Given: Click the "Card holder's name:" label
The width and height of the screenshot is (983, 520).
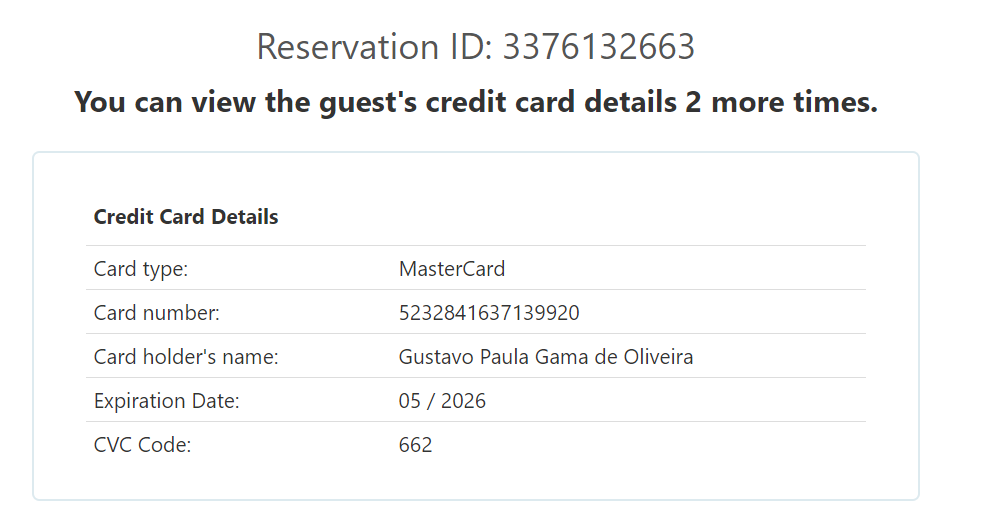Looking at the screenshot, I should point(186,357).
